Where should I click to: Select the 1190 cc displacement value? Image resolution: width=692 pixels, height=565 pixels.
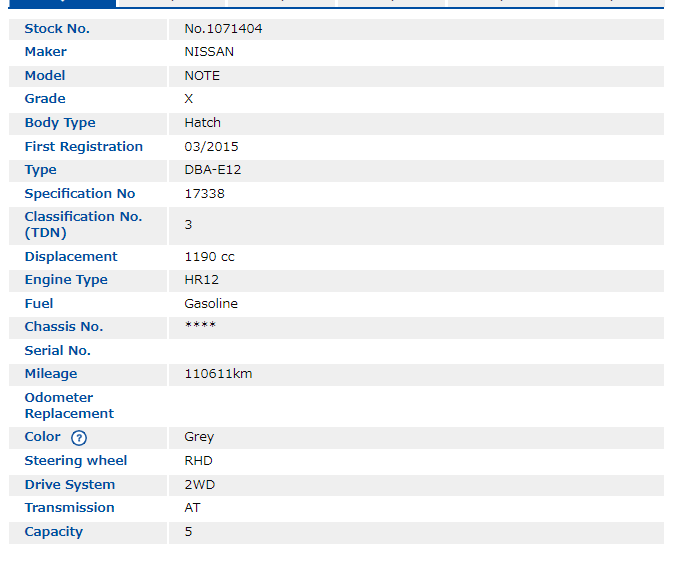pyautogui.click(x=209, y=257)
